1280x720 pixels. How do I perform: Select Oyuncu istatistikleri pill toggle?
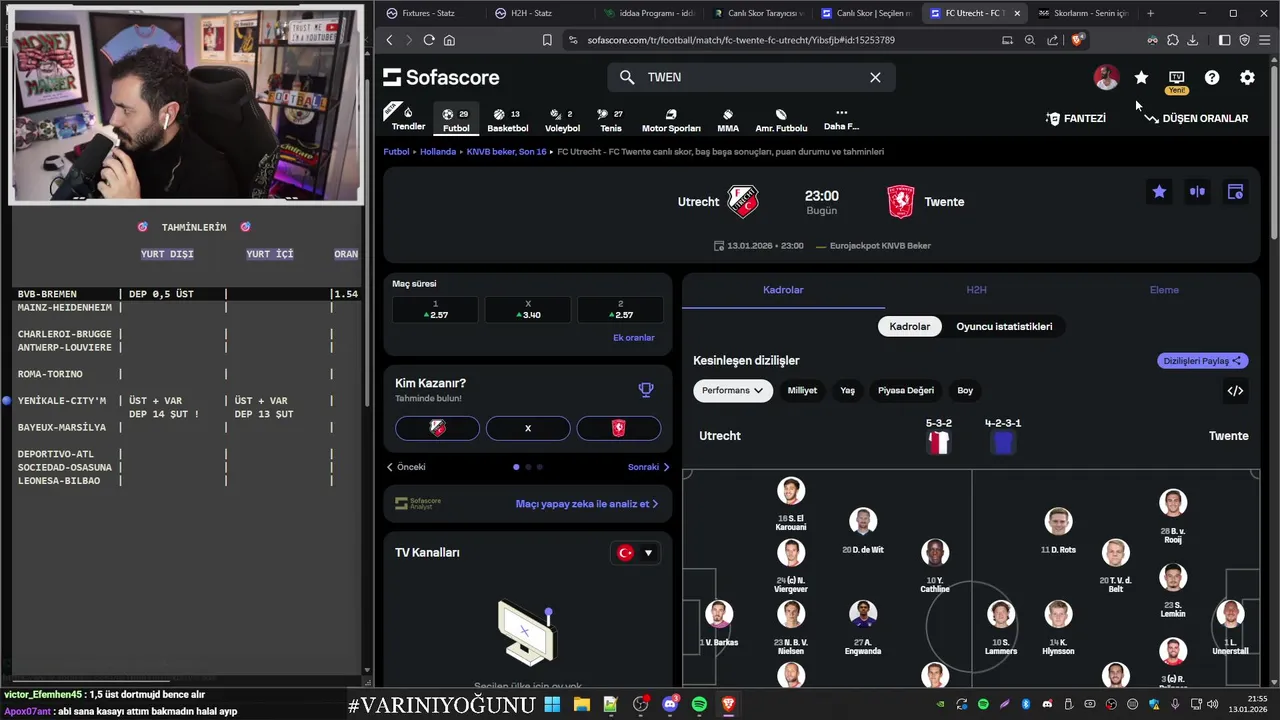click(x=1004, y=327)
